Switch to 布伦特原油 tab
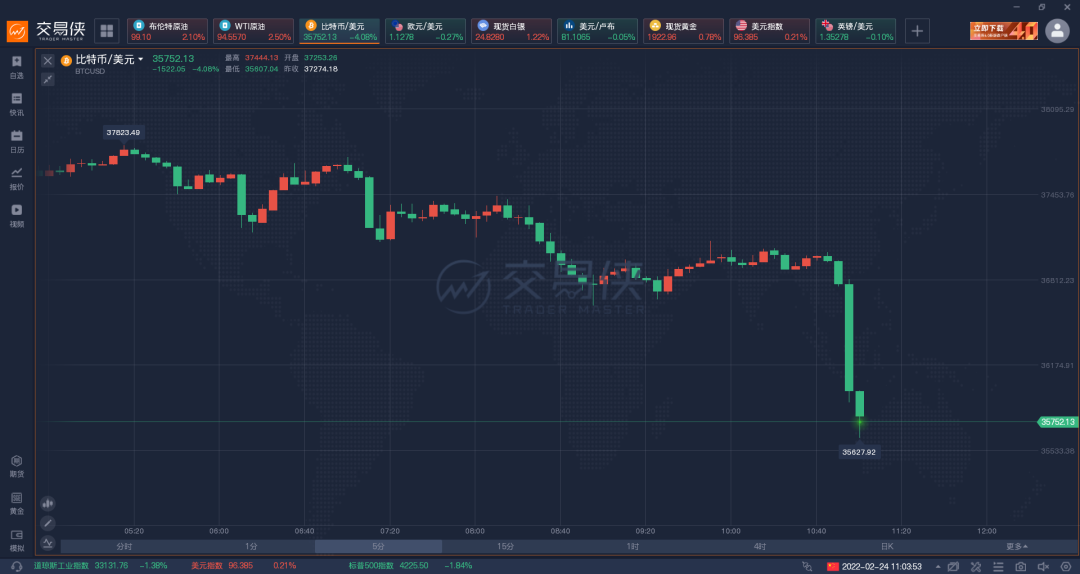 (x=167, y=31)
